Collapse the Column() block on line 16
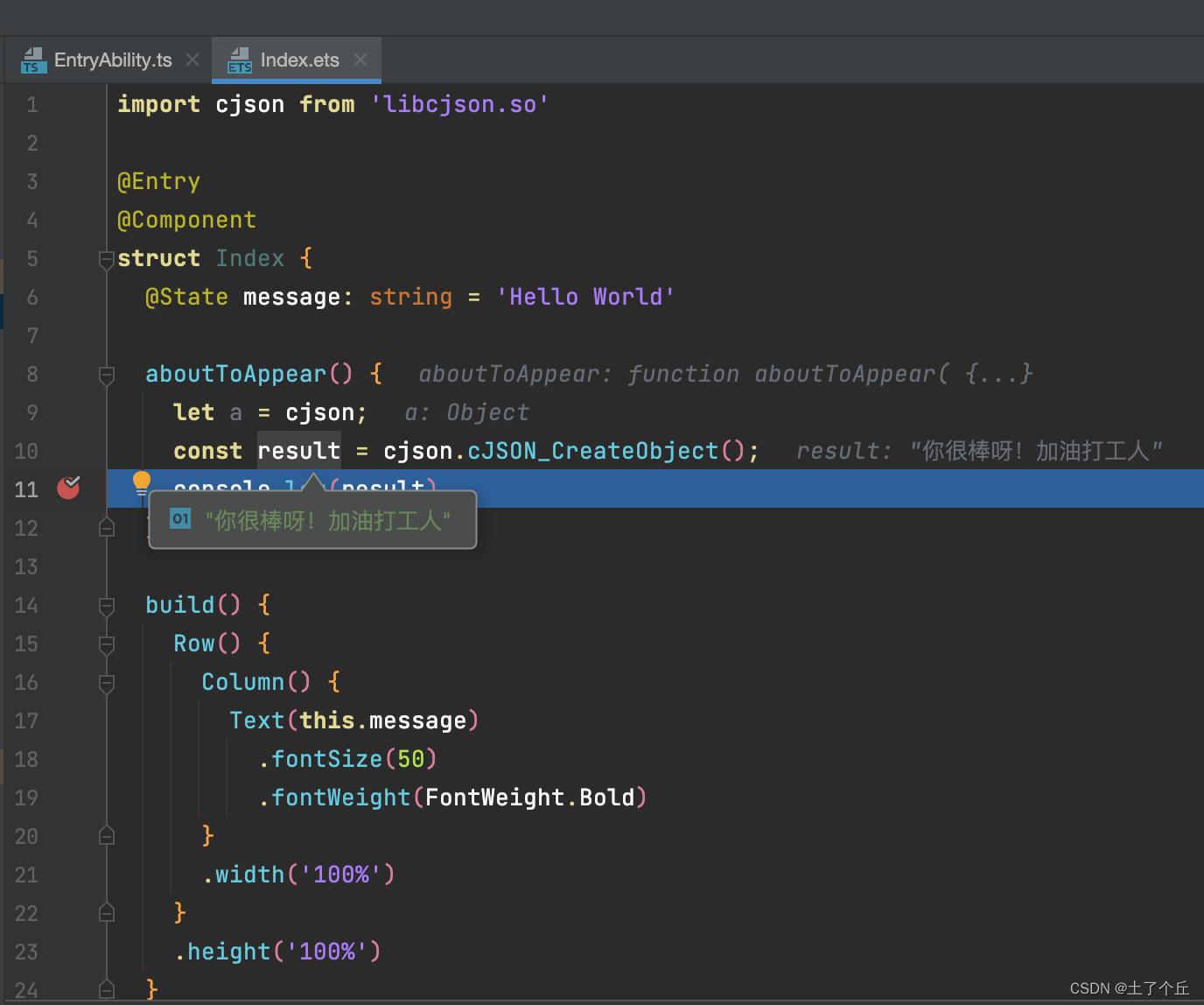 tap(107, 683)
